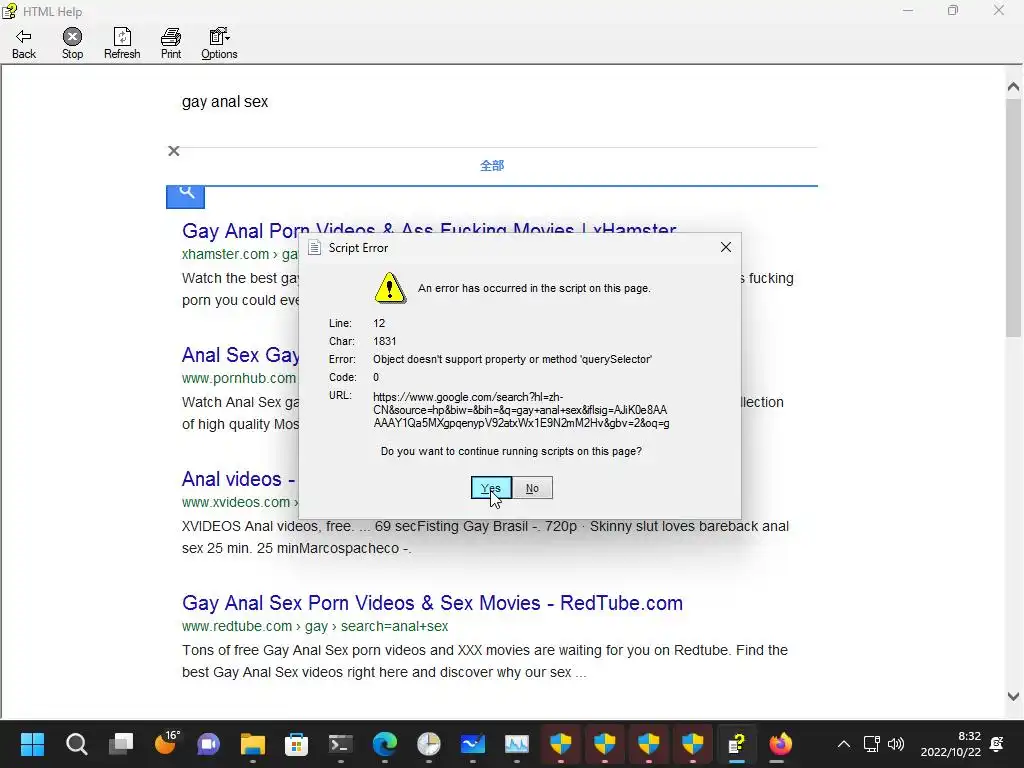Open the 'Anal videos -' result link
The height and width of the screenshot is (768, 1024).
[x=238, y=479]
